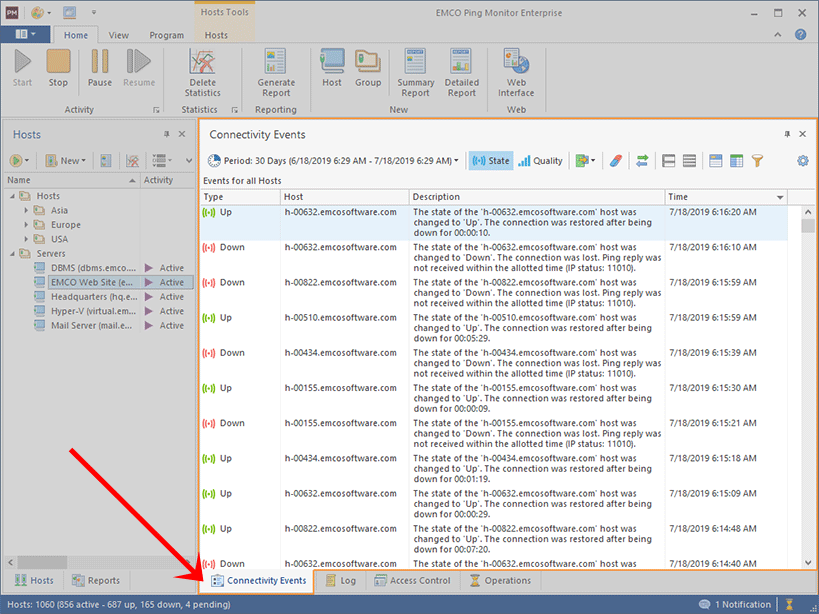Launch the Web Interface
This screenshot has width=819, height=614.
tap(516, 73)
